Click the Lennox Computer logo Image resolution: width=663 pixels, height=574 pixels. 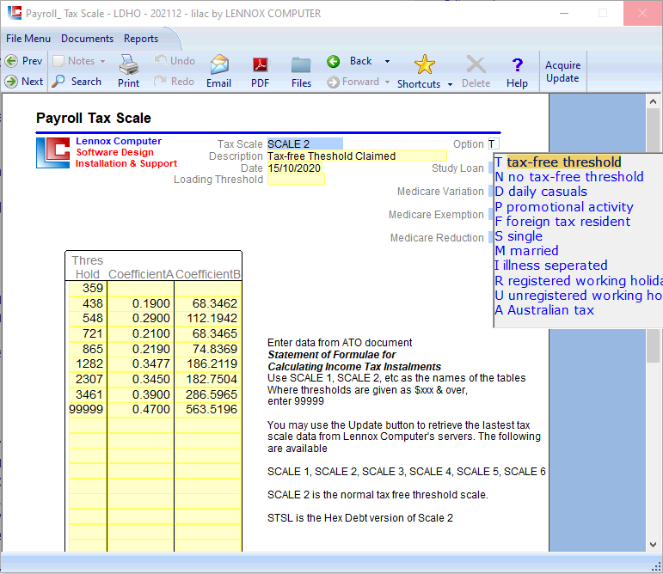(53, 153)
